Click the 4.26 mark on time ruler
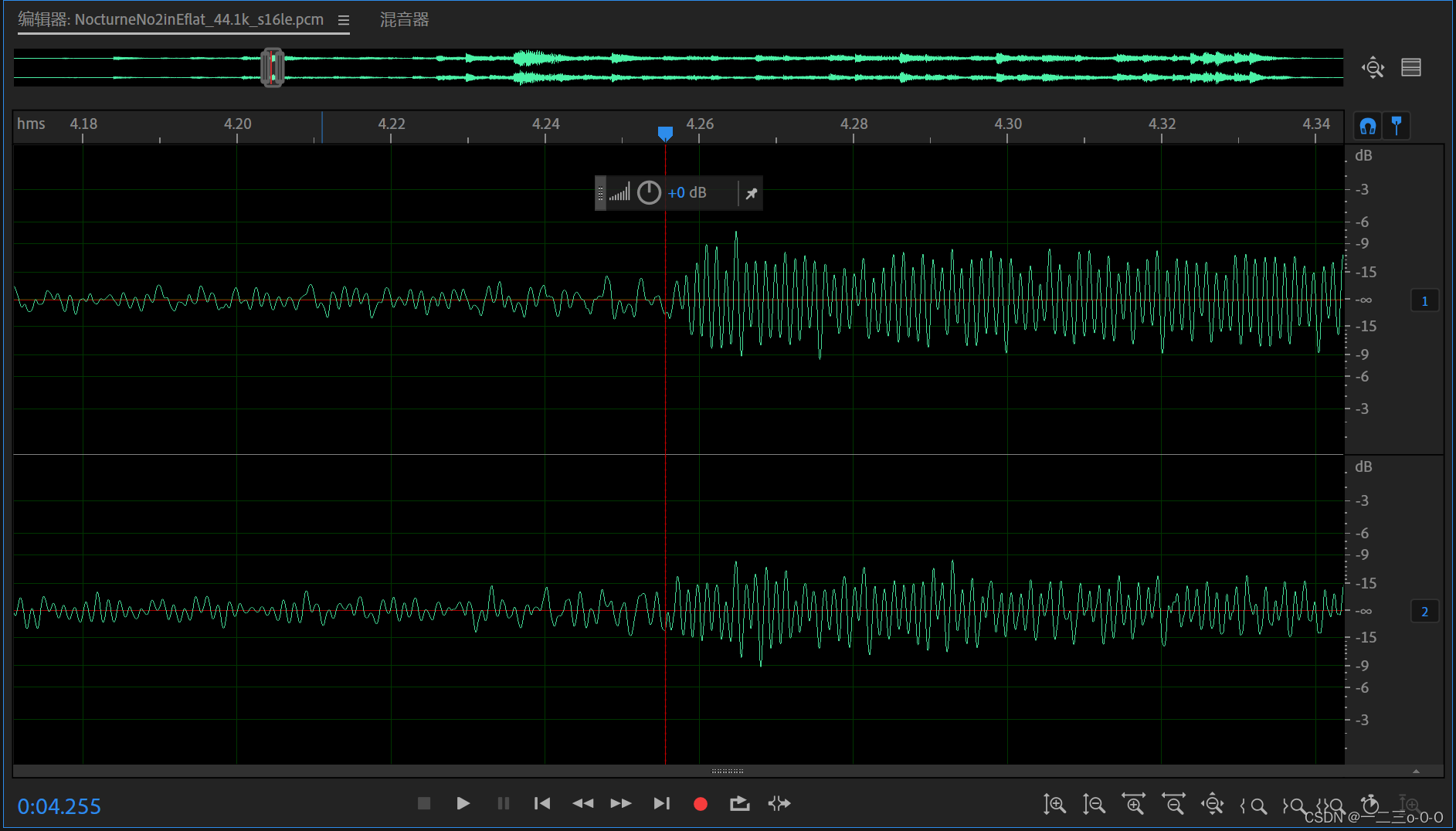 [x=700, y=124]
